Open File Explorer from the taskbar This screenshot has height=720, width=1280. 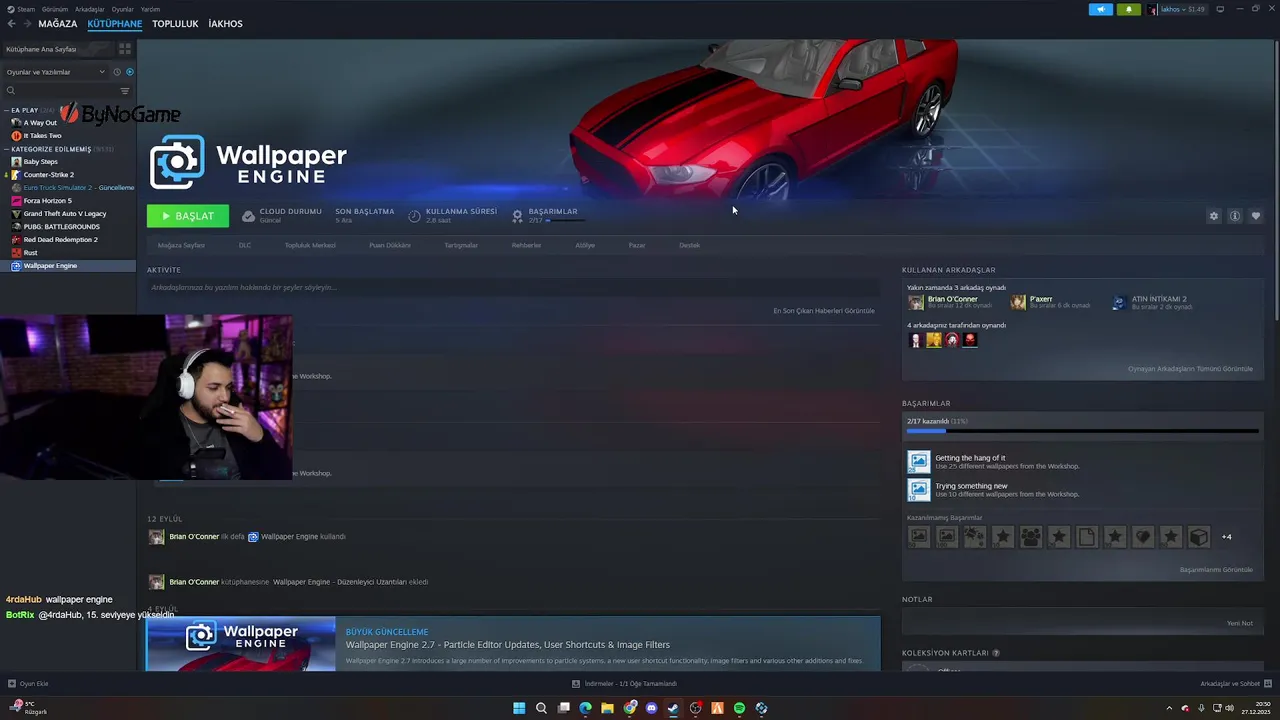coord(607,708)
